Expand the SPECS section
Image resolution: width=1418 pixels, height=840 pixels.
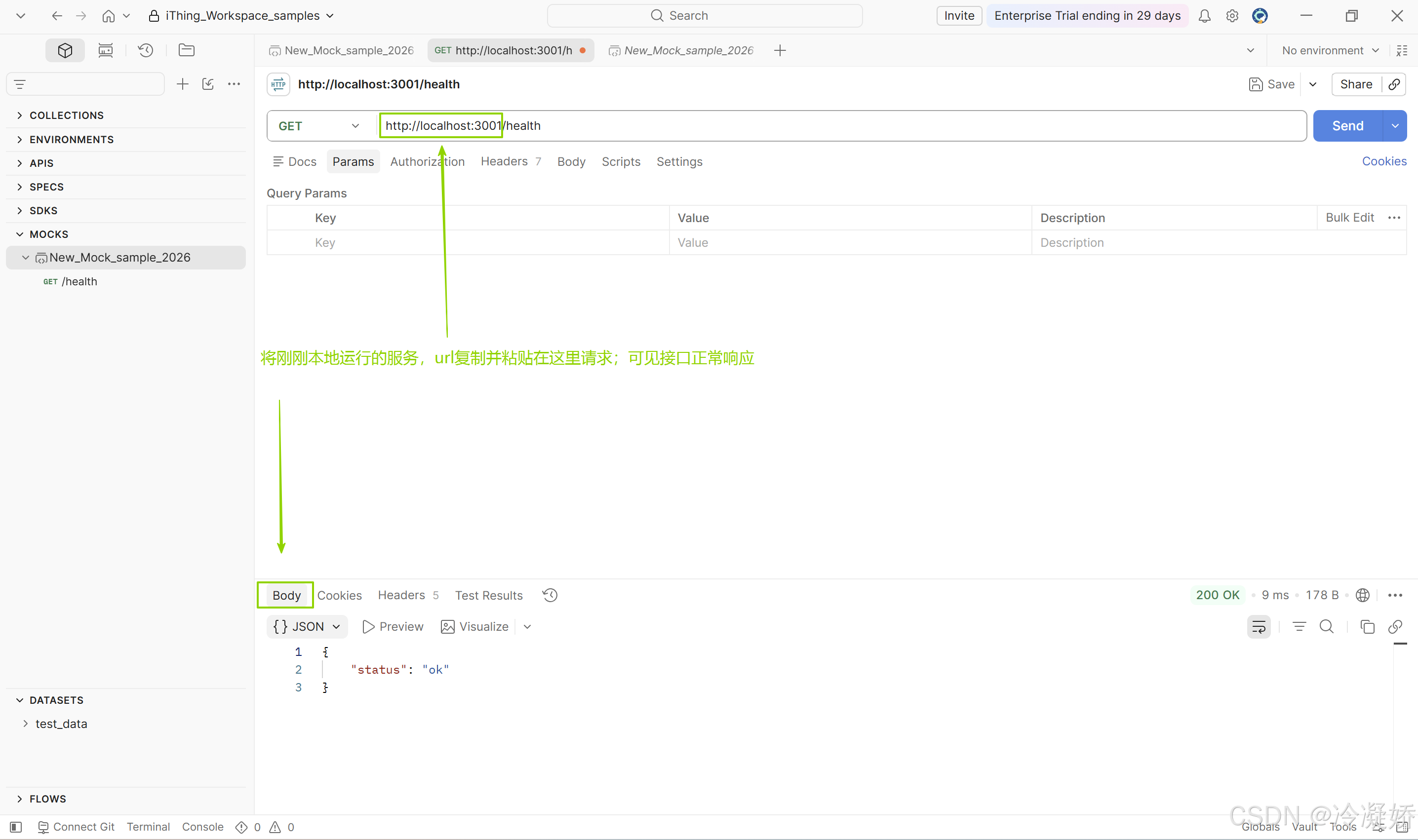point(20,187)
